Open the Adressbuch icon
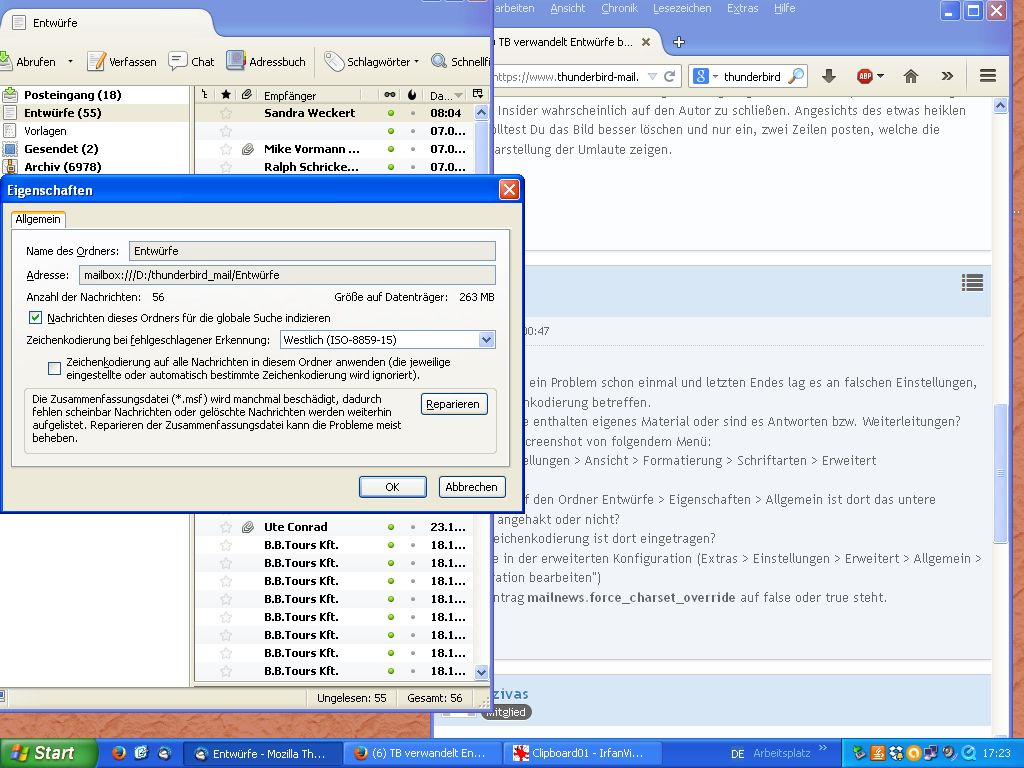1024x768 pixels. coord(236,61)
